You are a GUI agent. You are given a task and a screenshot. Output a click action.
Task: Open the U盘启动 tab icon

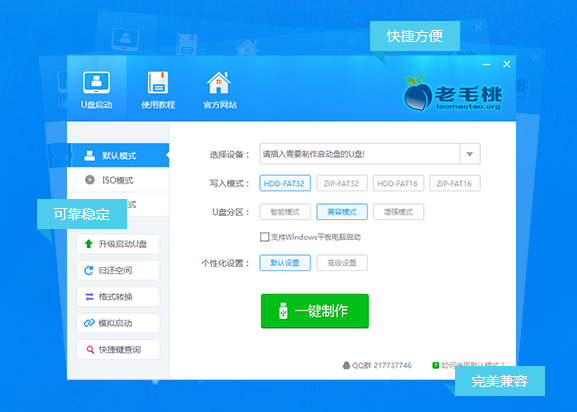[x=96, y=82]
